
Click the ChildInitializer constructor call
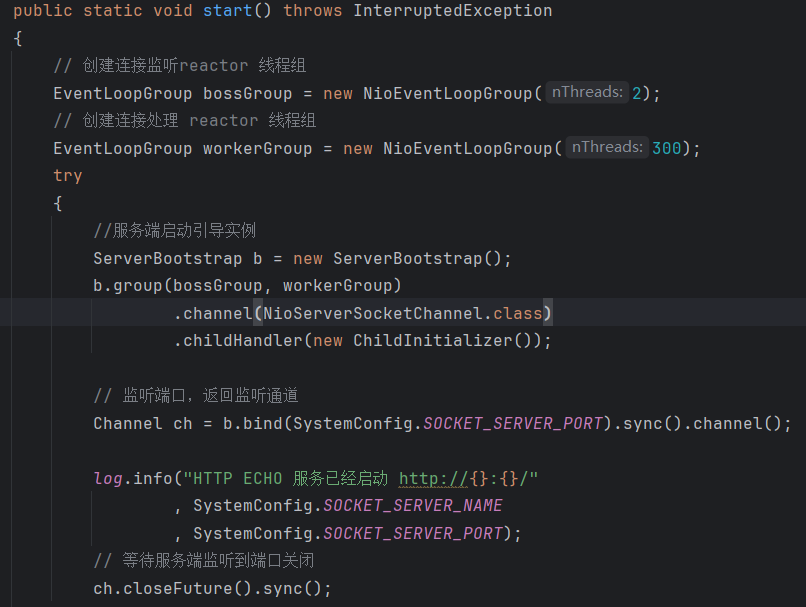tap(433, 341)
